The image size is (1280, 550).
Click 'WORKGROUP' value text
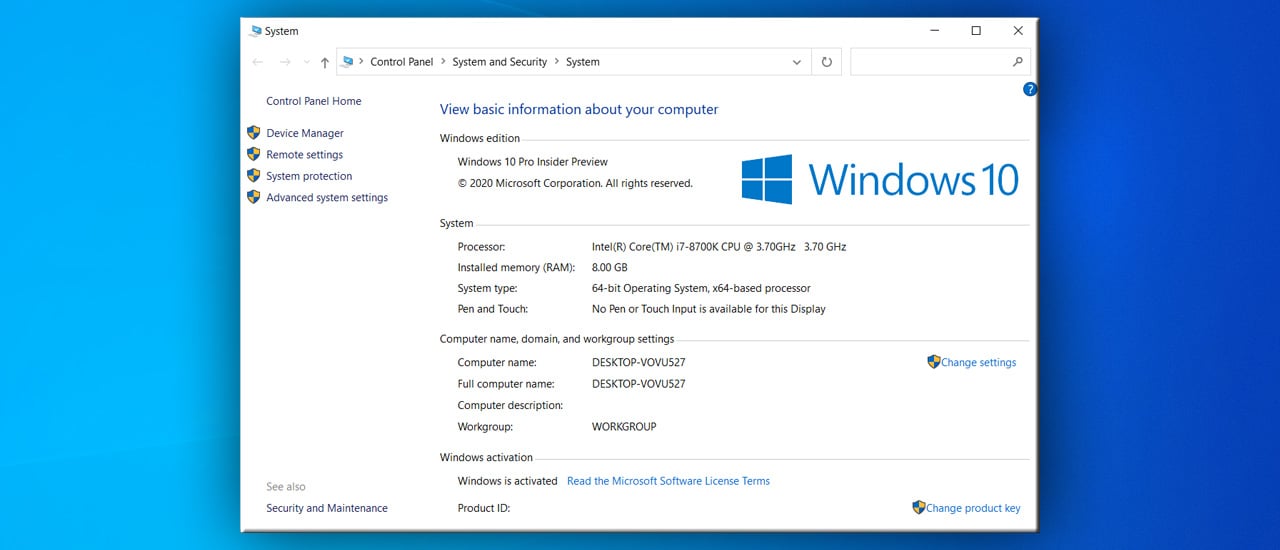pyautogui.click(x=624, y=427)
